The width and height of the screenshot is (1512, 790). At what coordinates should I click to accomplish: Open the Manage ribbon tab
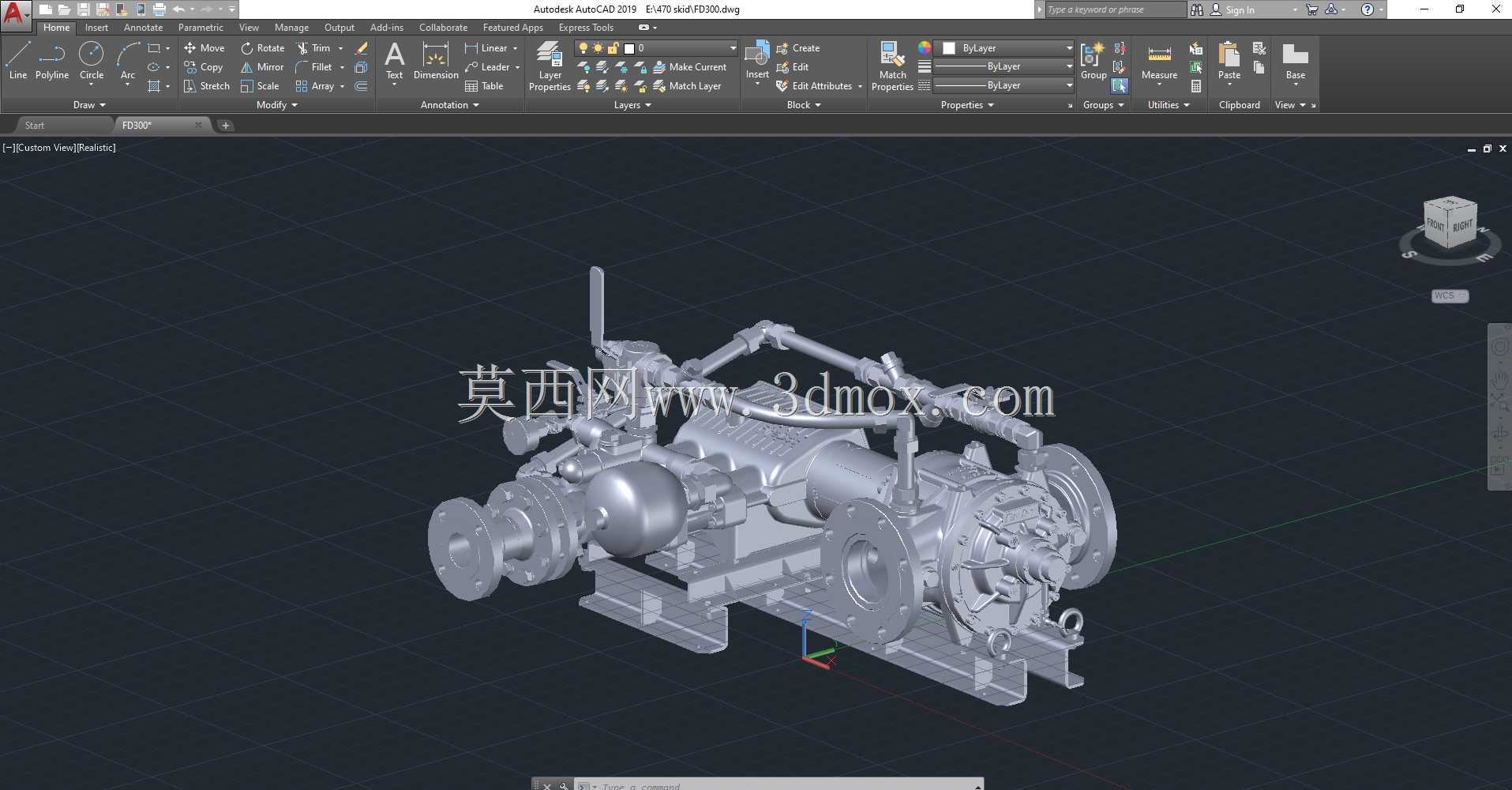291,28
